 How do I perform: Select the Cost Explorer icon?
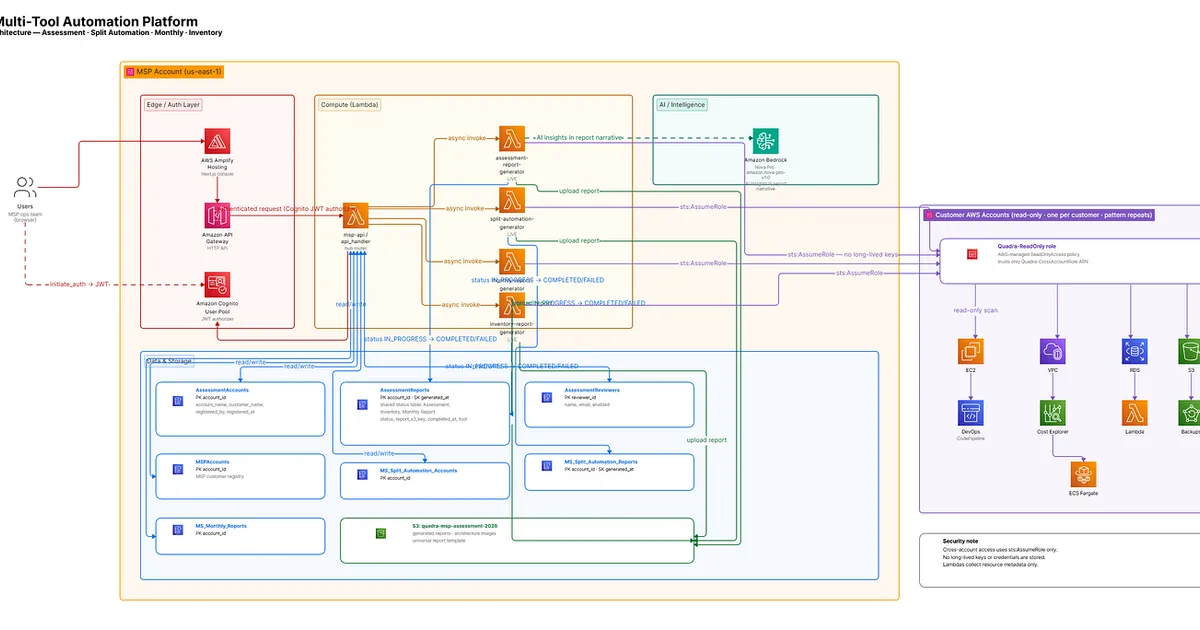pyautogui.click(x=1052, y=413)
